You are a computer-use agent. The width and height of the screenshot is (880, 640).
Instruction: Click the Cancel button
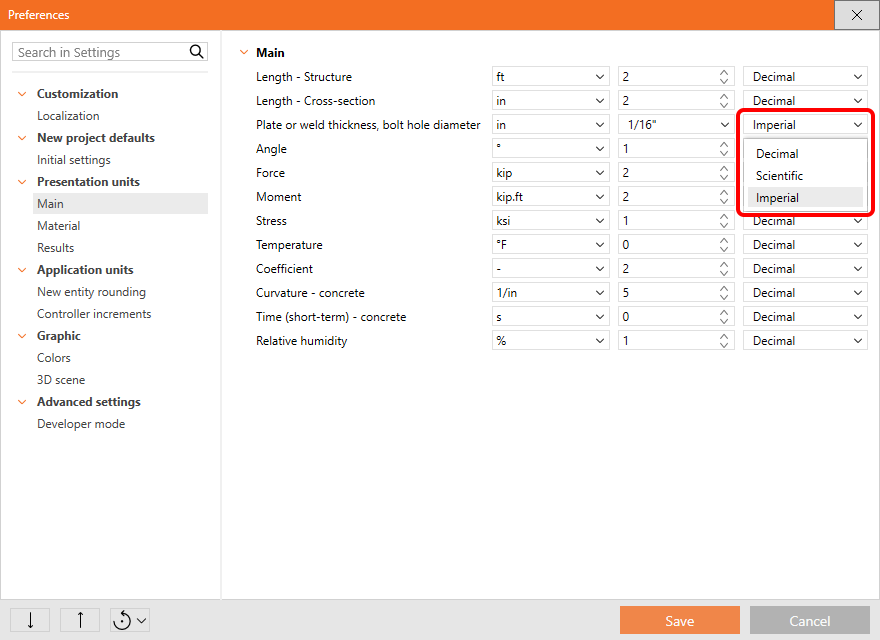[x=809, y=620]
